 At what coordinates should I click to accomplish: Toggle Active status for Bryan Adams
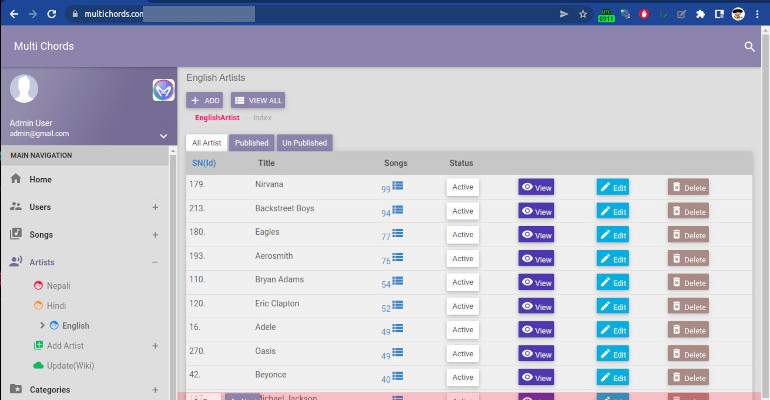tap(463, 282)
